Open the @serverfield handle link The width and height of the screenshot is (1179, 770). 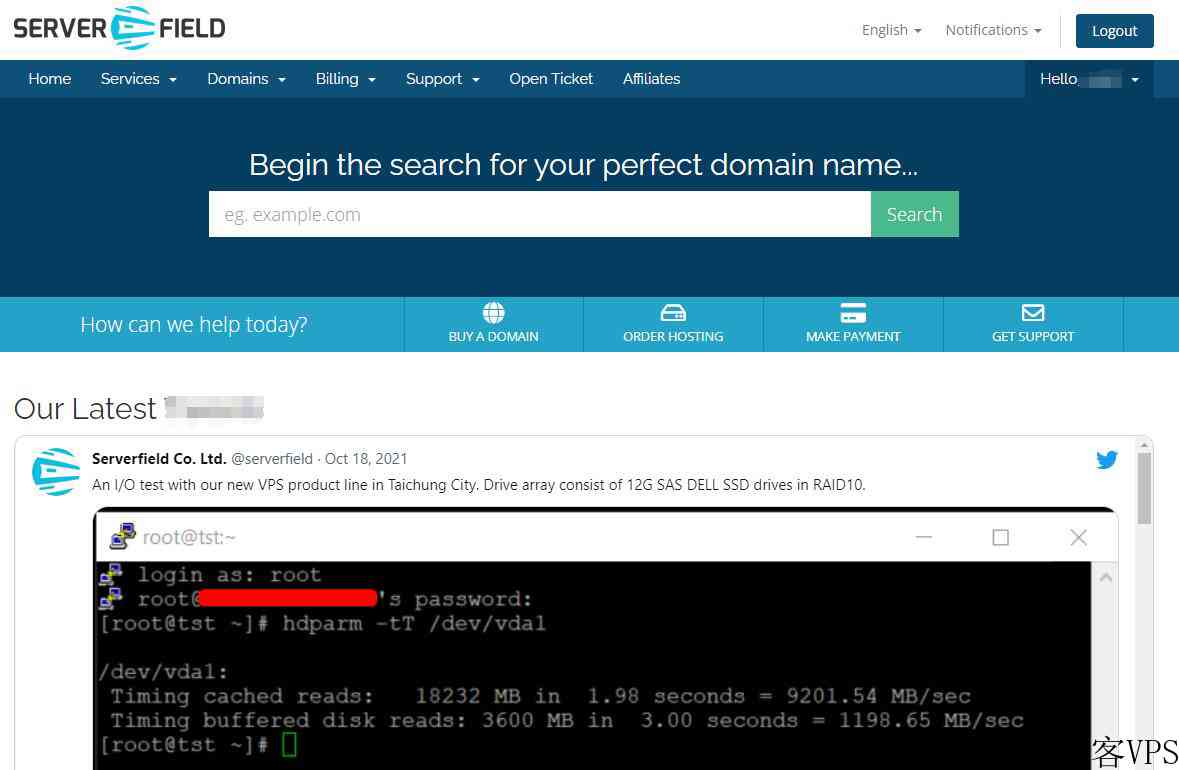271,459
